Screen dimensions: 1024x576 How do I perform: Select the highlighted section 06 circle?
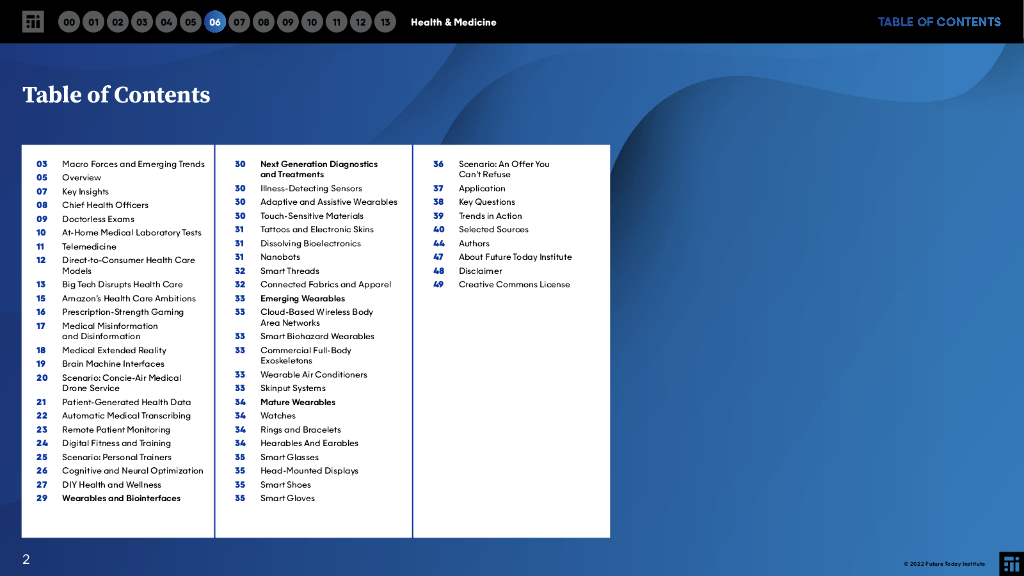point(215,22)
